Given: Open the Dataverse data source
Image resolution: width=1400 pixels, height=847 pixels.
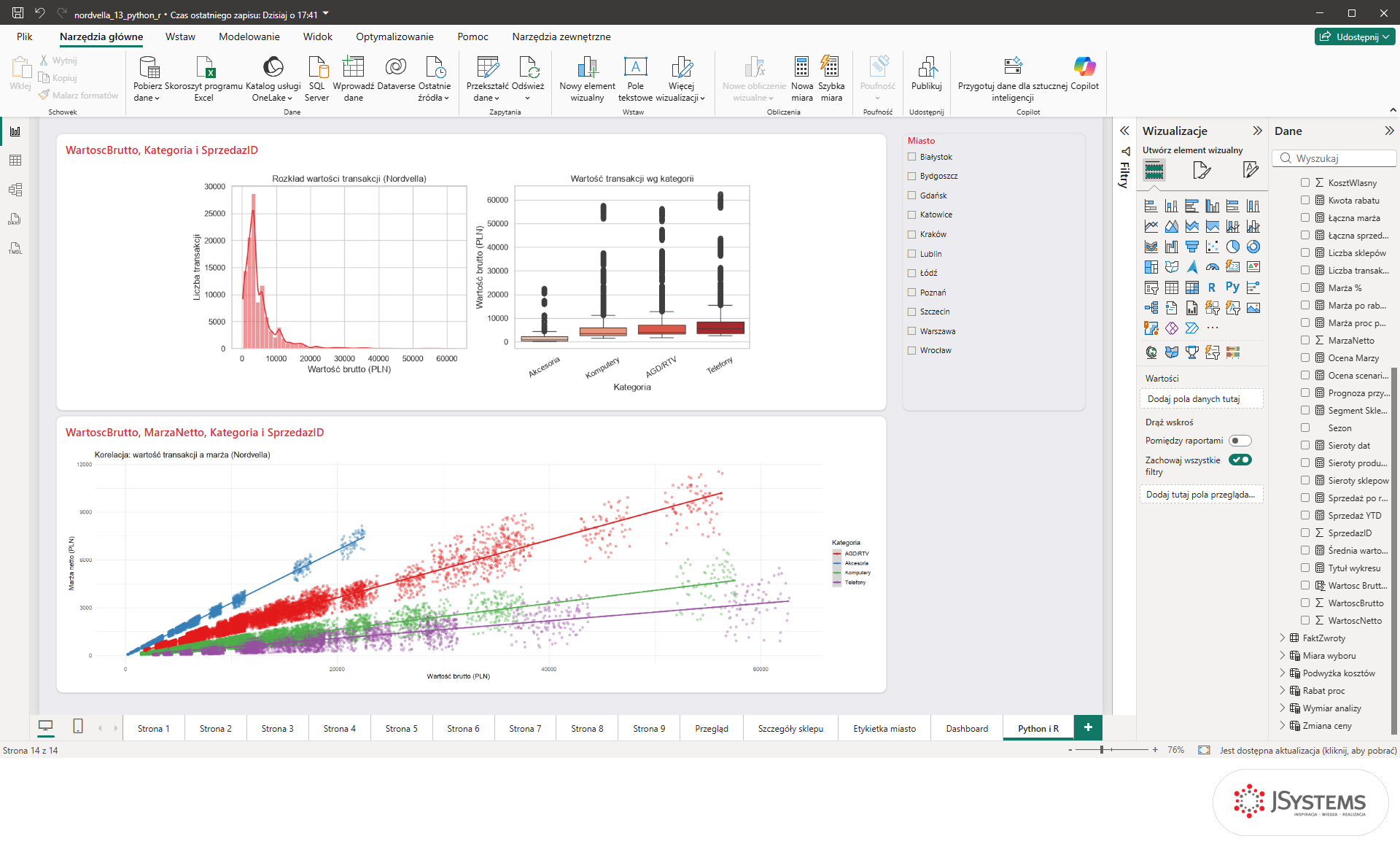Looking at the screenshot, I should click(x=396, y=73).
